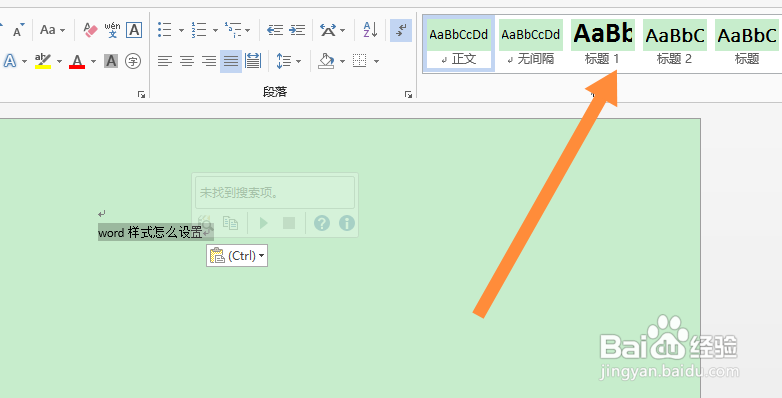Apply paragraph Shading with the paint bucket

point(327,61)
